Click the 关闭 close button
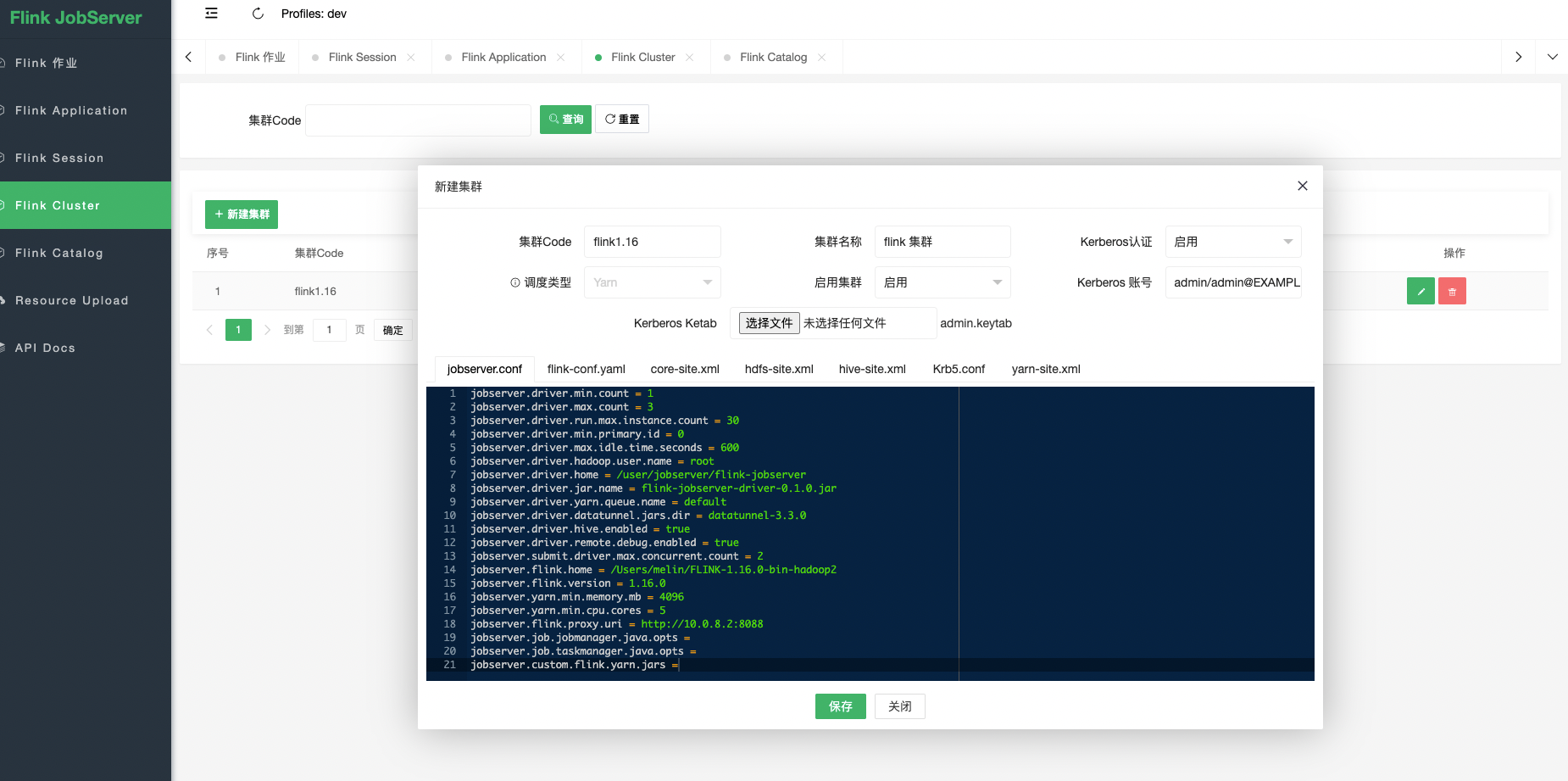Image resolution: width=1568 pixels, height=781 pixels. click(x=900, y=706)
